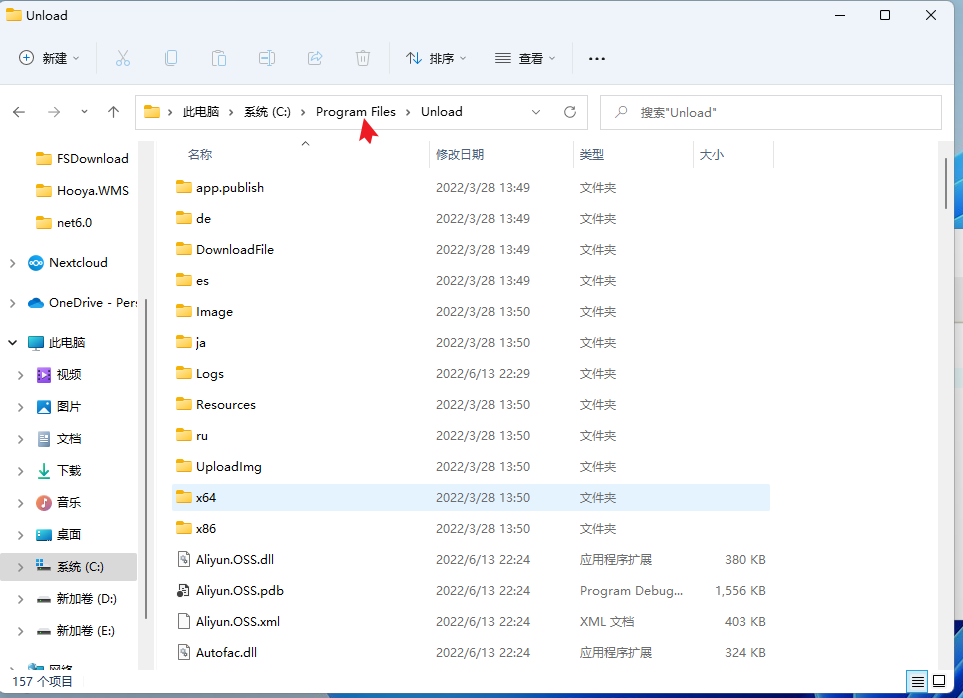Click the Share icon in toolbar
Image resolution: width=963 pixels, height=698 pixels.
tap(315, 58)
